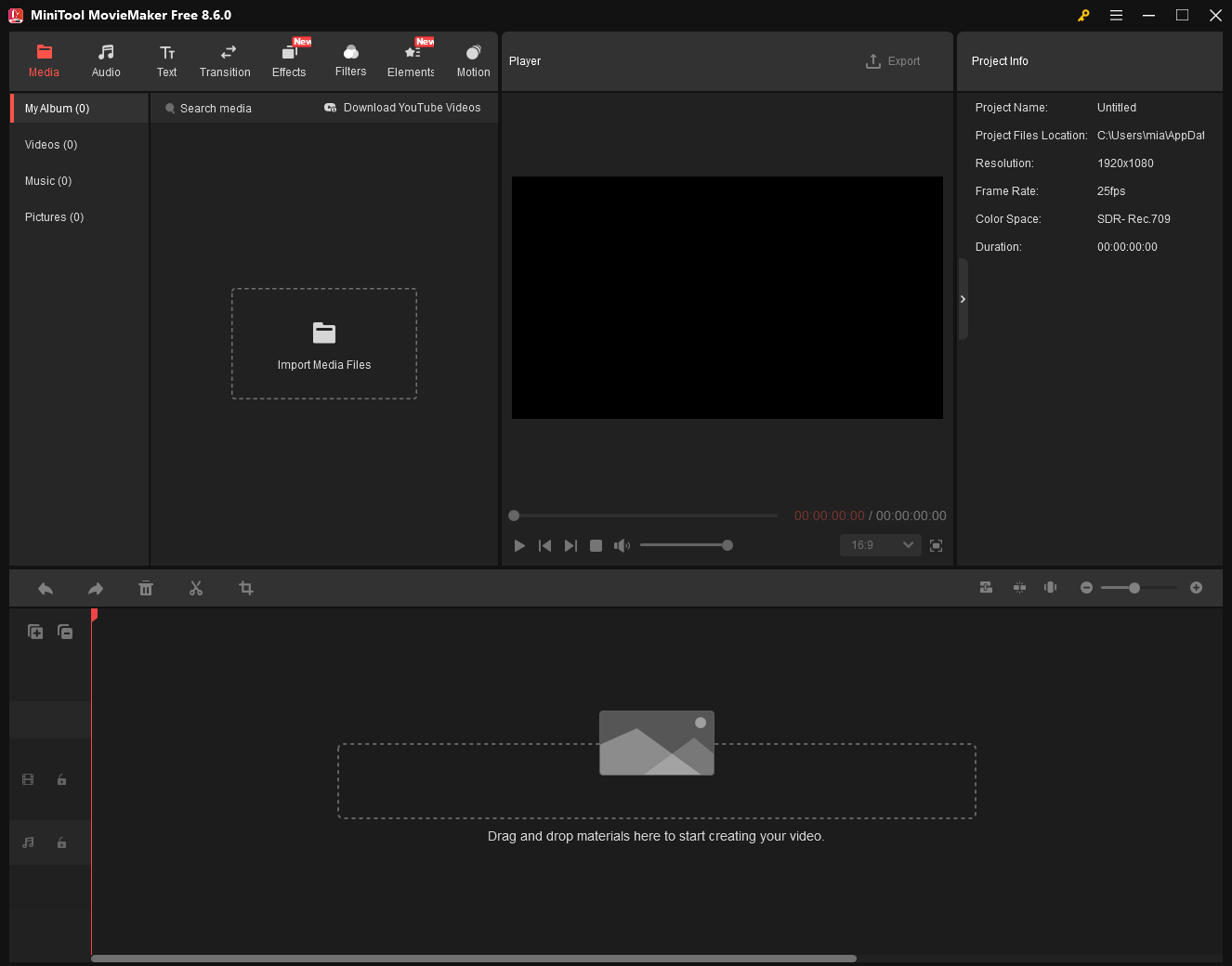Image resolution: width=1232 pixels, height=966 pixels.
Task: Adjust the player volume slider
Action: tap(687, 545)
